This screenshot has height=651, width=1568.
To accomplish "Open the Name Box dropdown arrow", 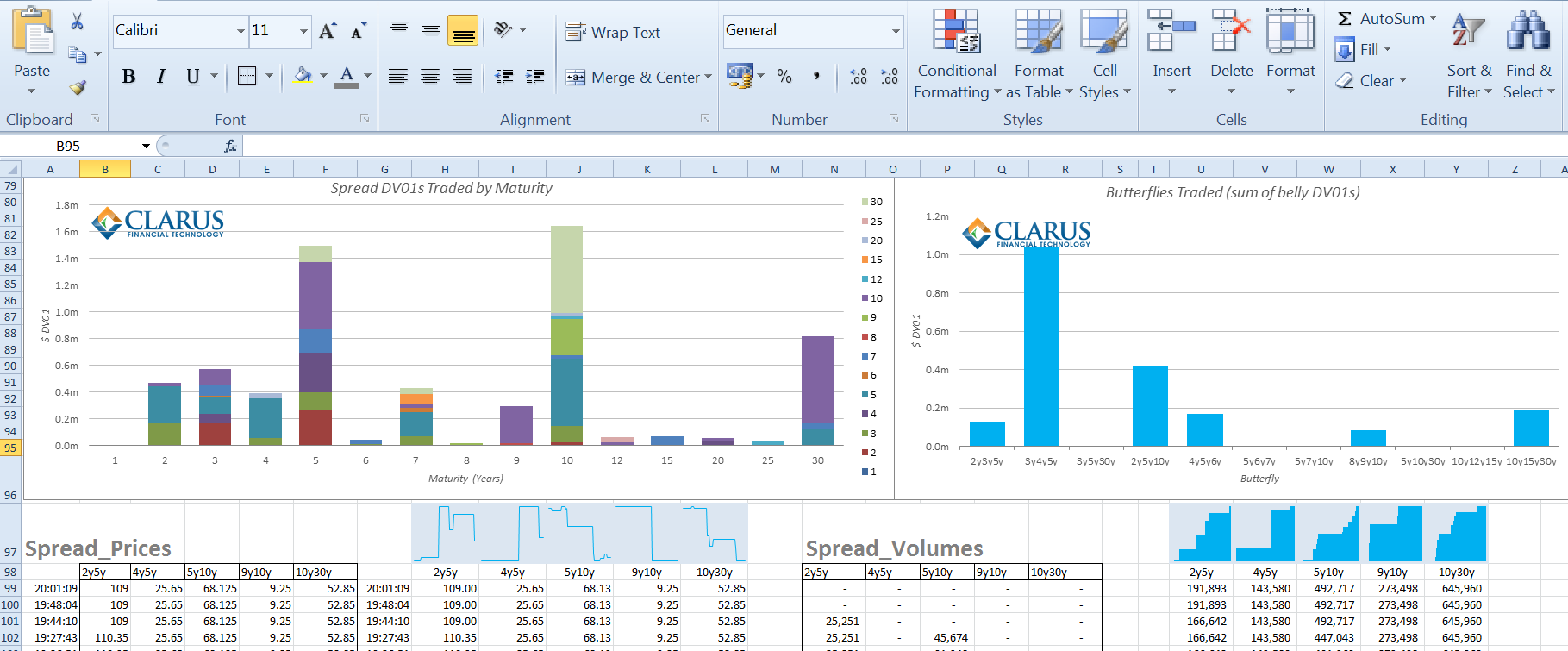I will point(146,146).
